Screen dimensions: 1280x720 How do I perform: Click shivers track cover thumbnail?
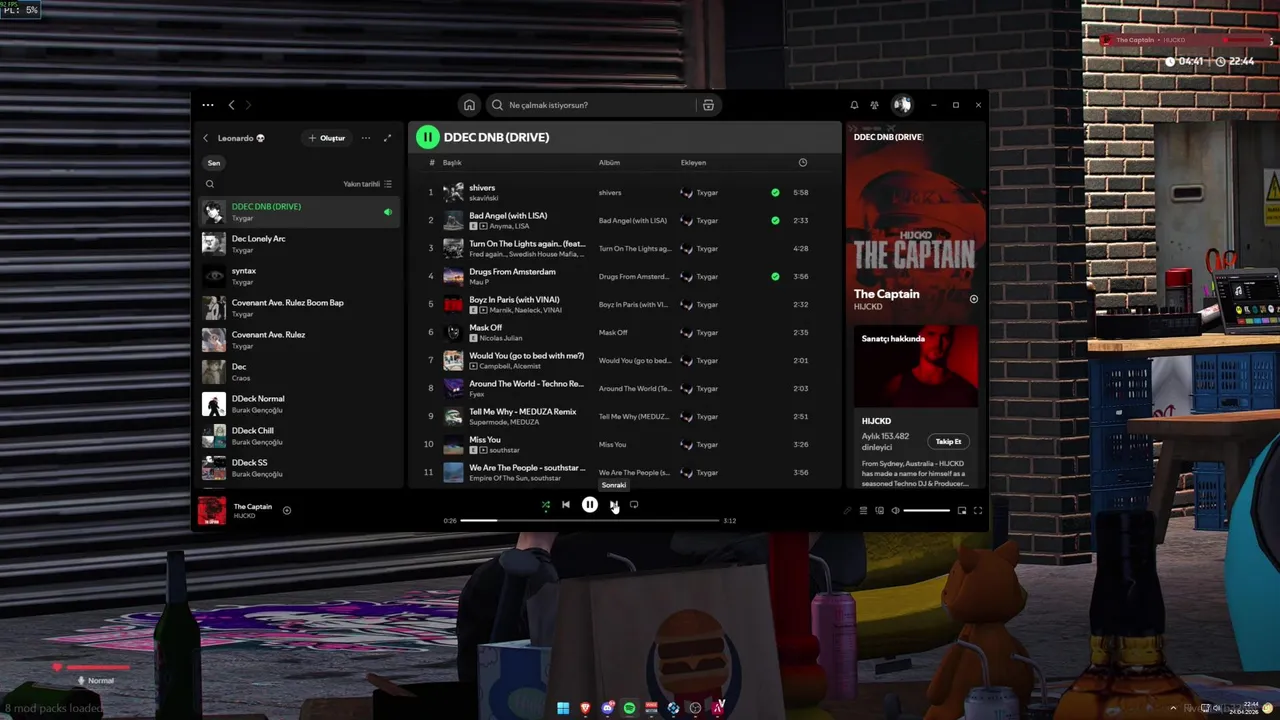454,192
